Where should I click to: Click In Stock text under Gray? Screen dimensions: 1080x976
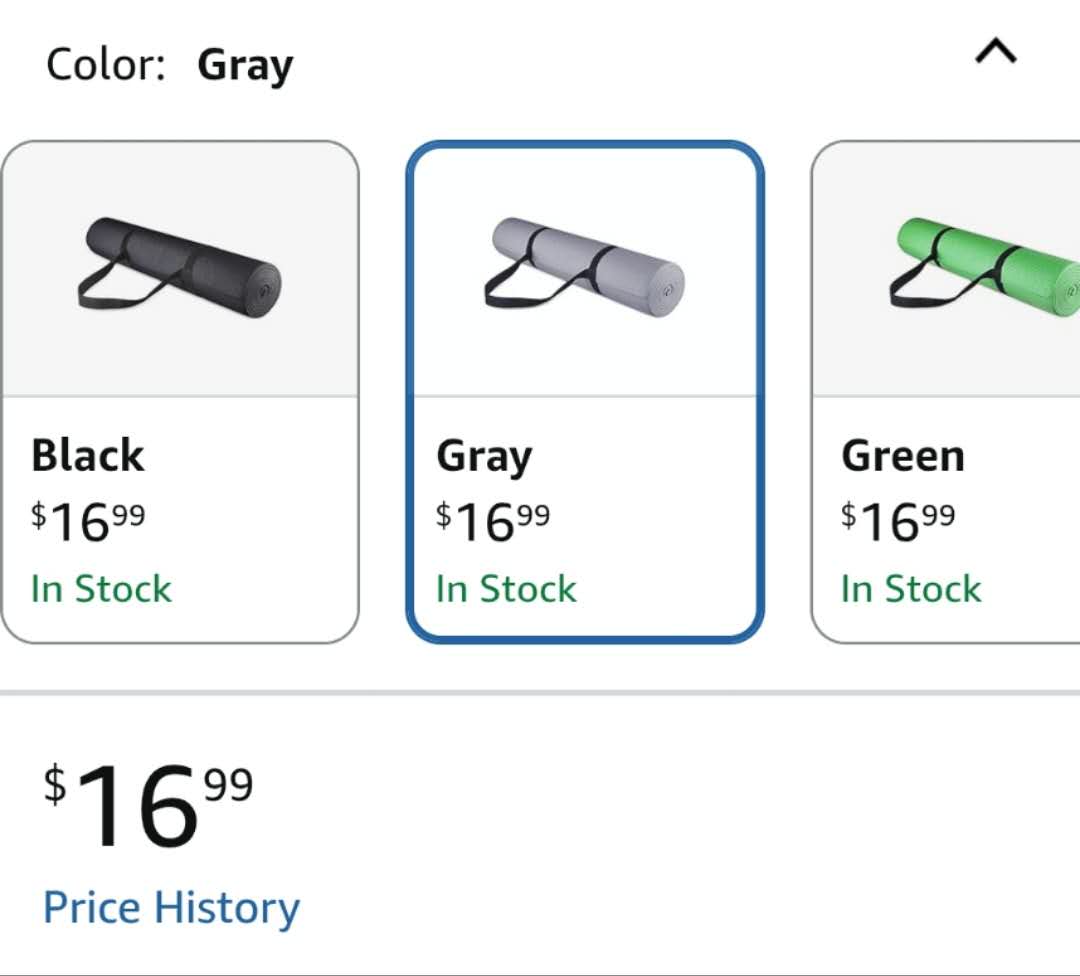(506, 589)
